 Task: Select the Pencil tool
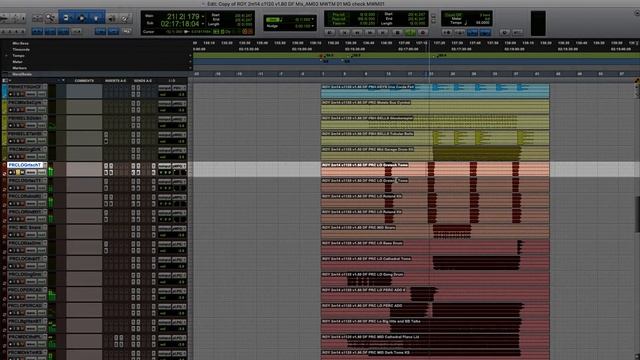coord(125,18)
